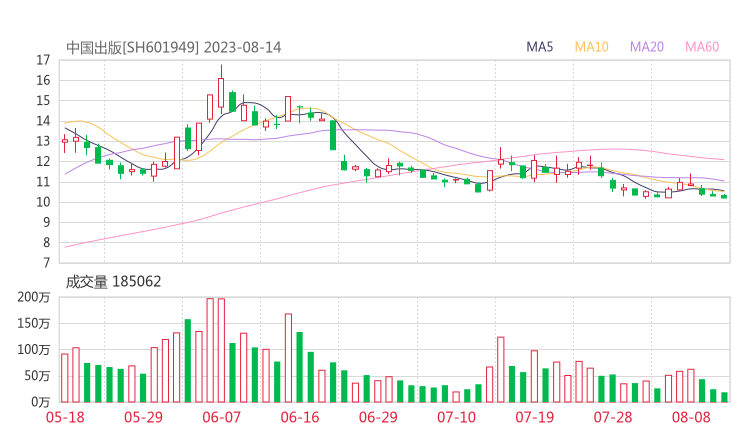Click the 06-07 date label
This screenshot has width=740, height=440.
(221, 417)
